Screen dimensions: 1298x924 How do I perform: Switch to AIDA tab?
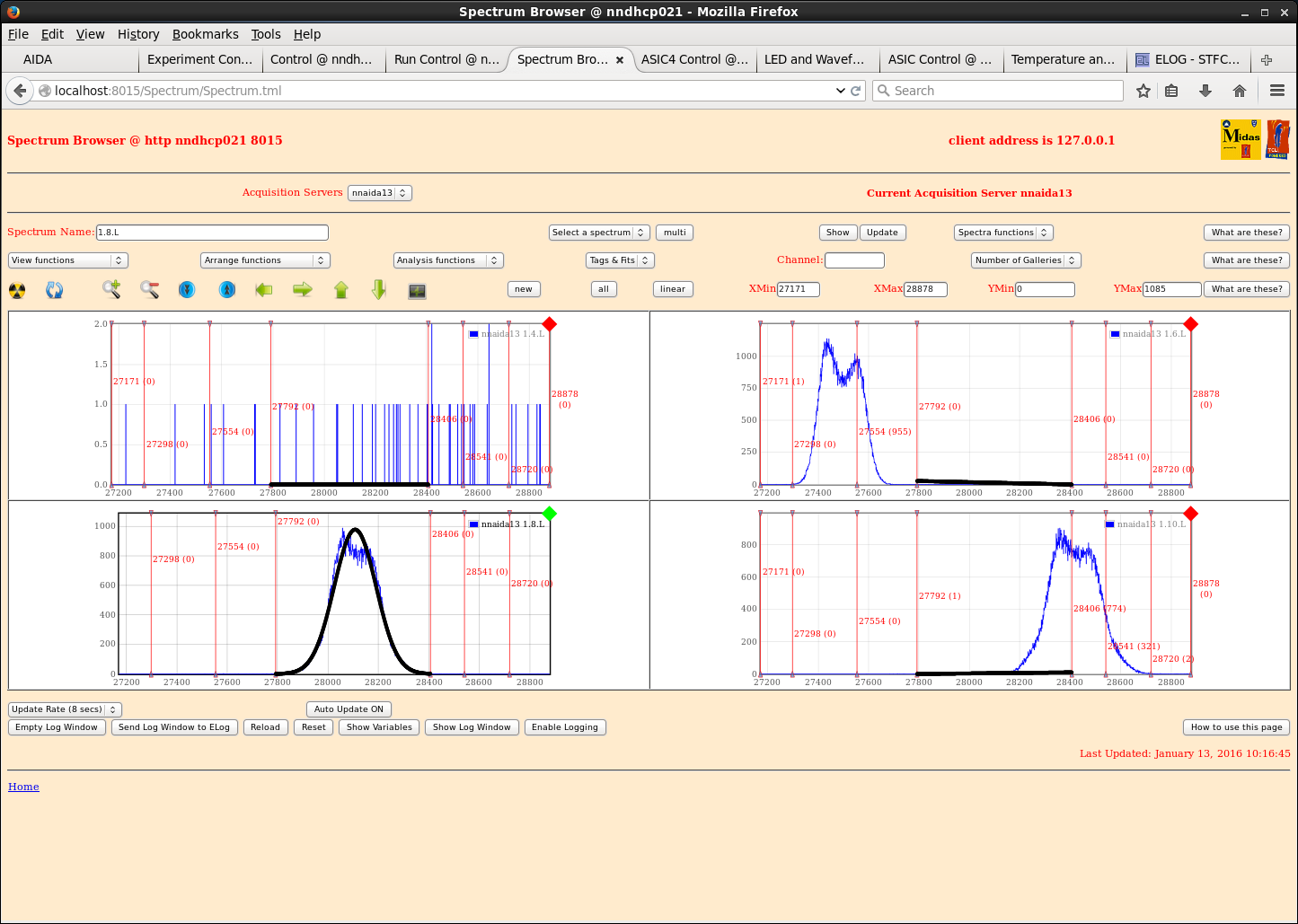click(x=70, y=60)
